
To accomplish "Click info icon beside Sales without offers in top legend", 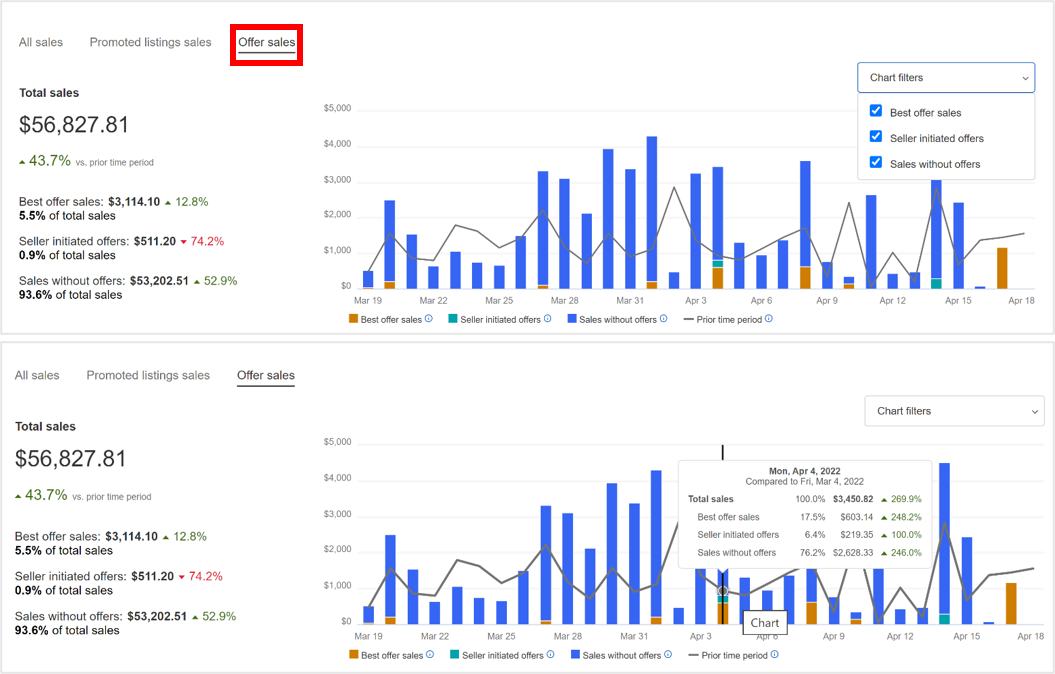I will pyautogui.click(x=663, y=319).
